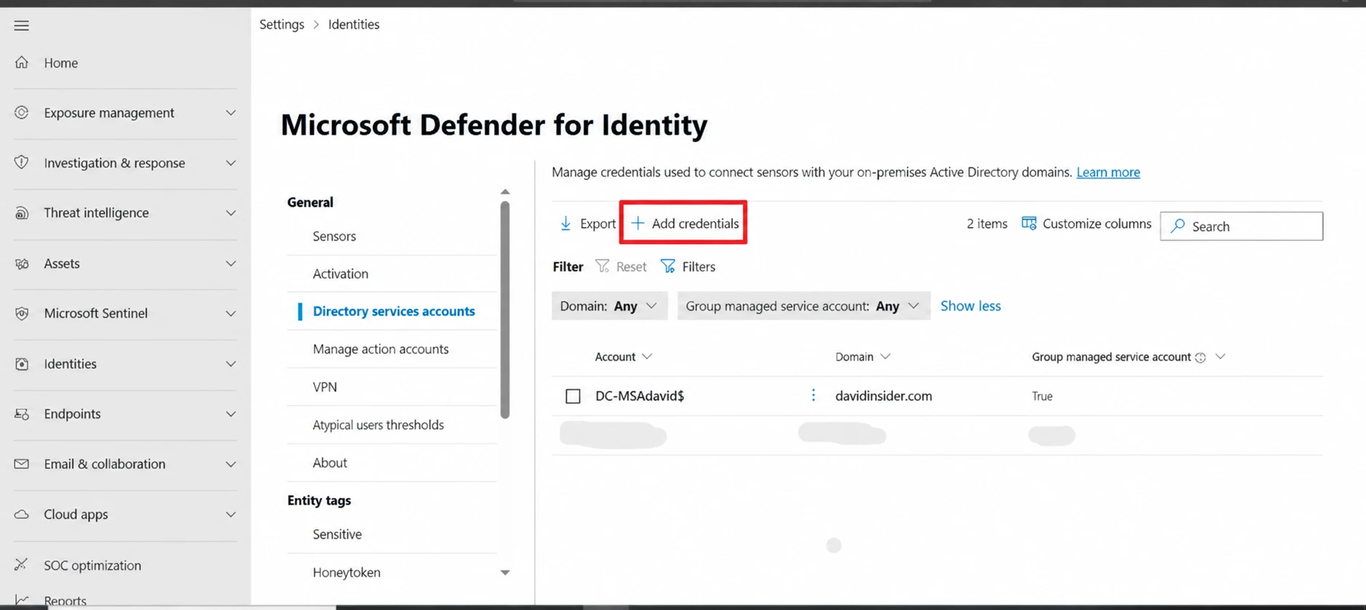
Task: Click the Threat intelligence icon
Action: point(22,213)
